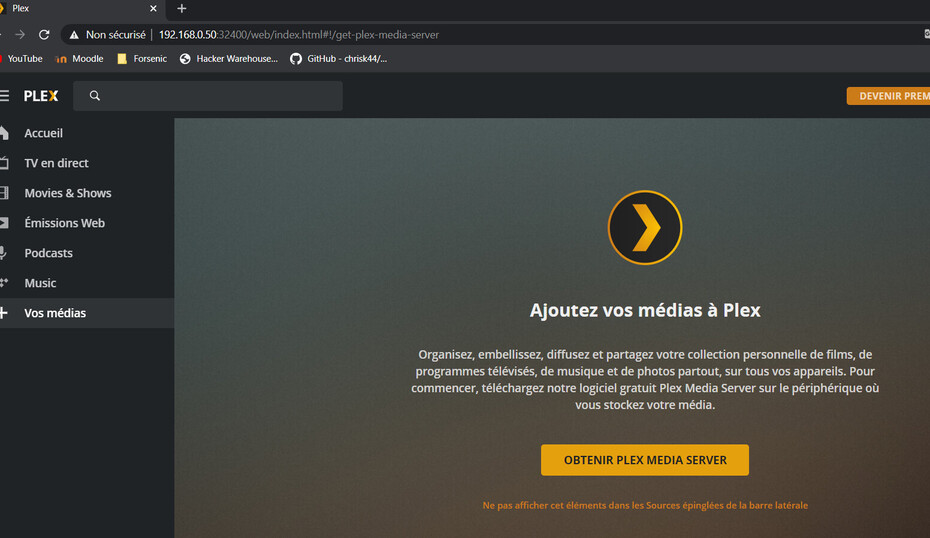This screenshot has height=538, width=930.
Task: Open the Forsenic bookmarks folder
Action: [x=142, y=59]
